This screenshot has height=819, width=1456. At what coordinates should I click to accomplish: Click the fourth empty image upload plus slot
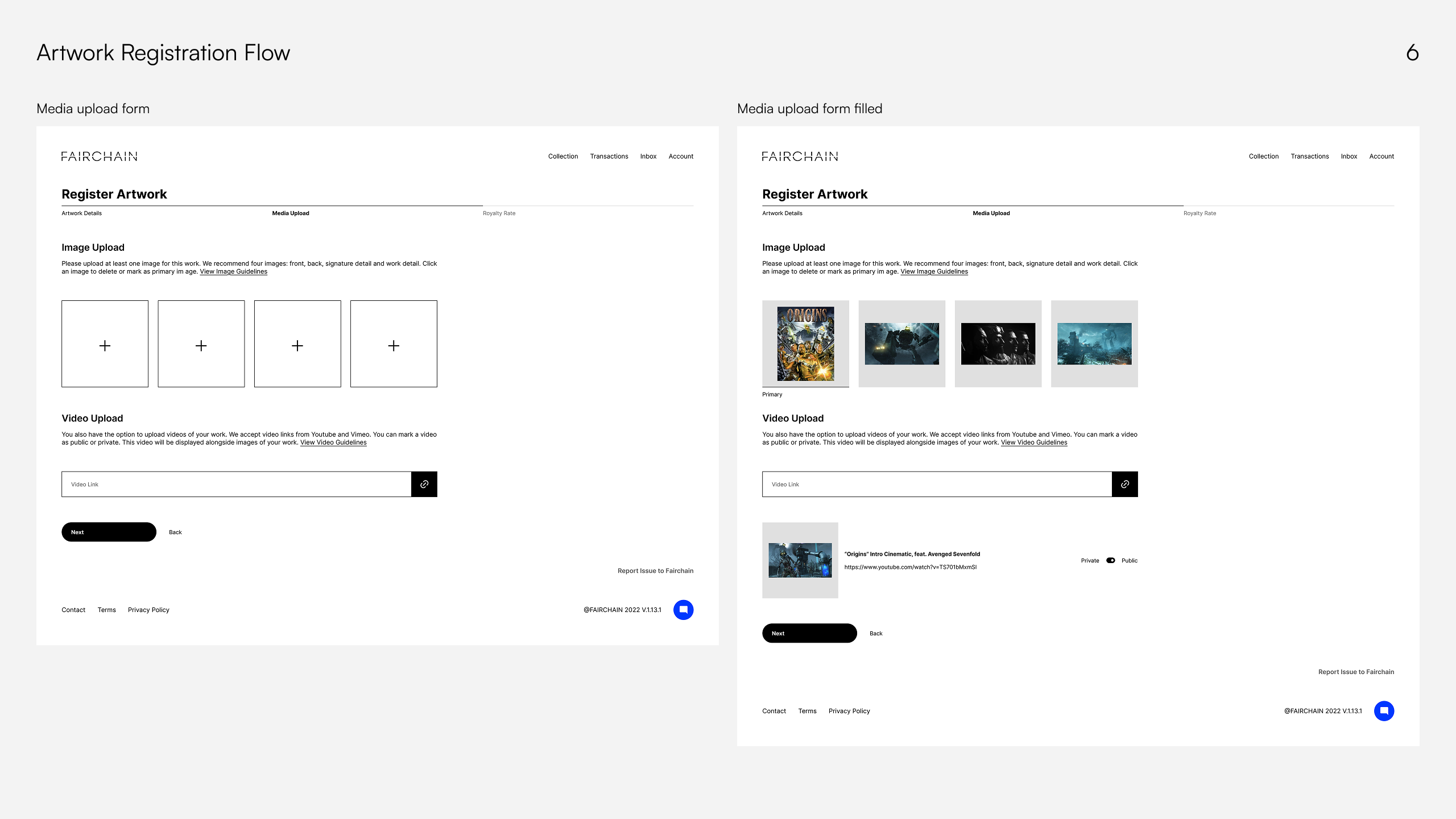[x=394, y=344]
